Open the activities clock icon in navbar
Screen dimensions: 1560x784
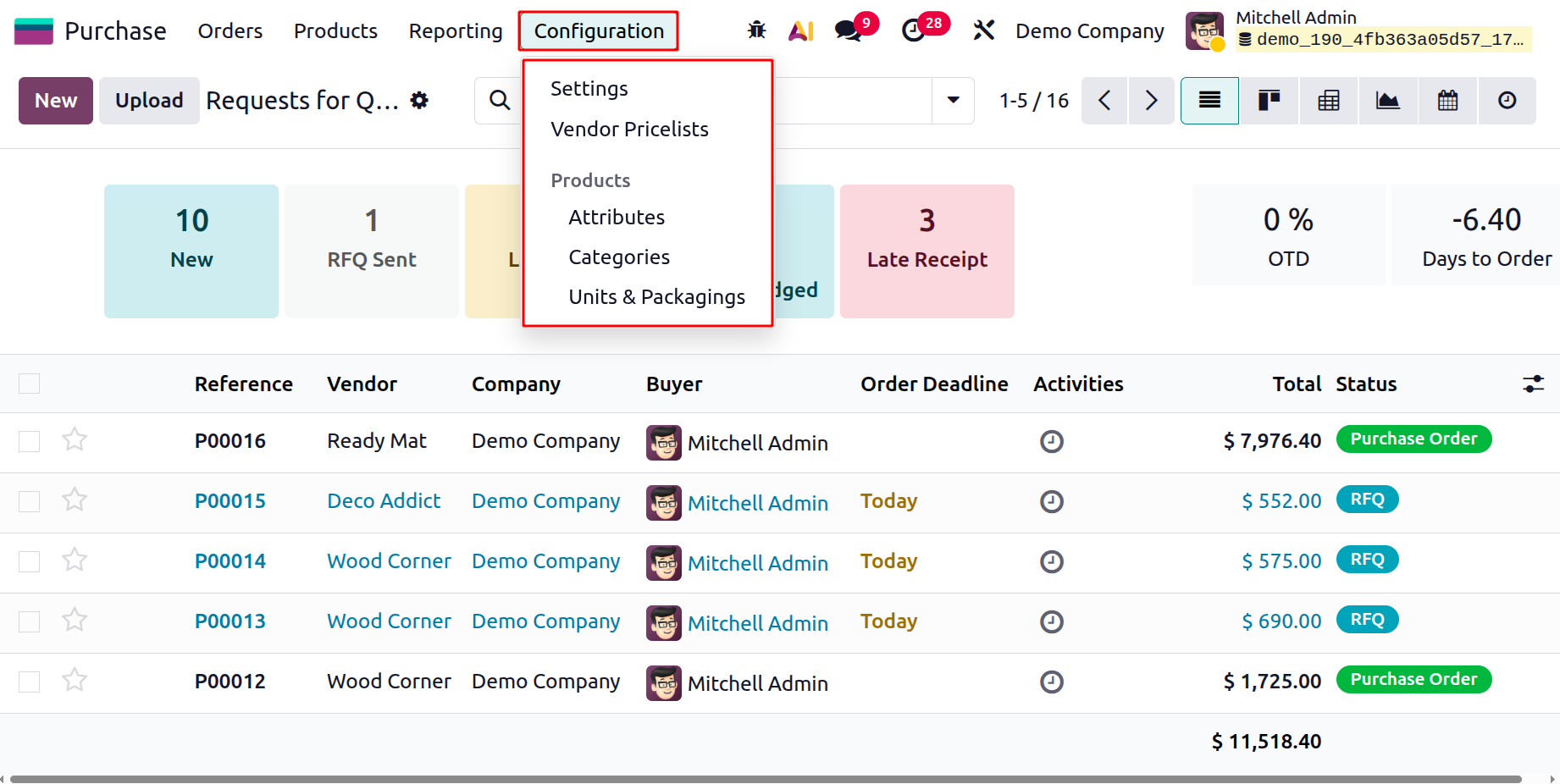tap(913, 31)
